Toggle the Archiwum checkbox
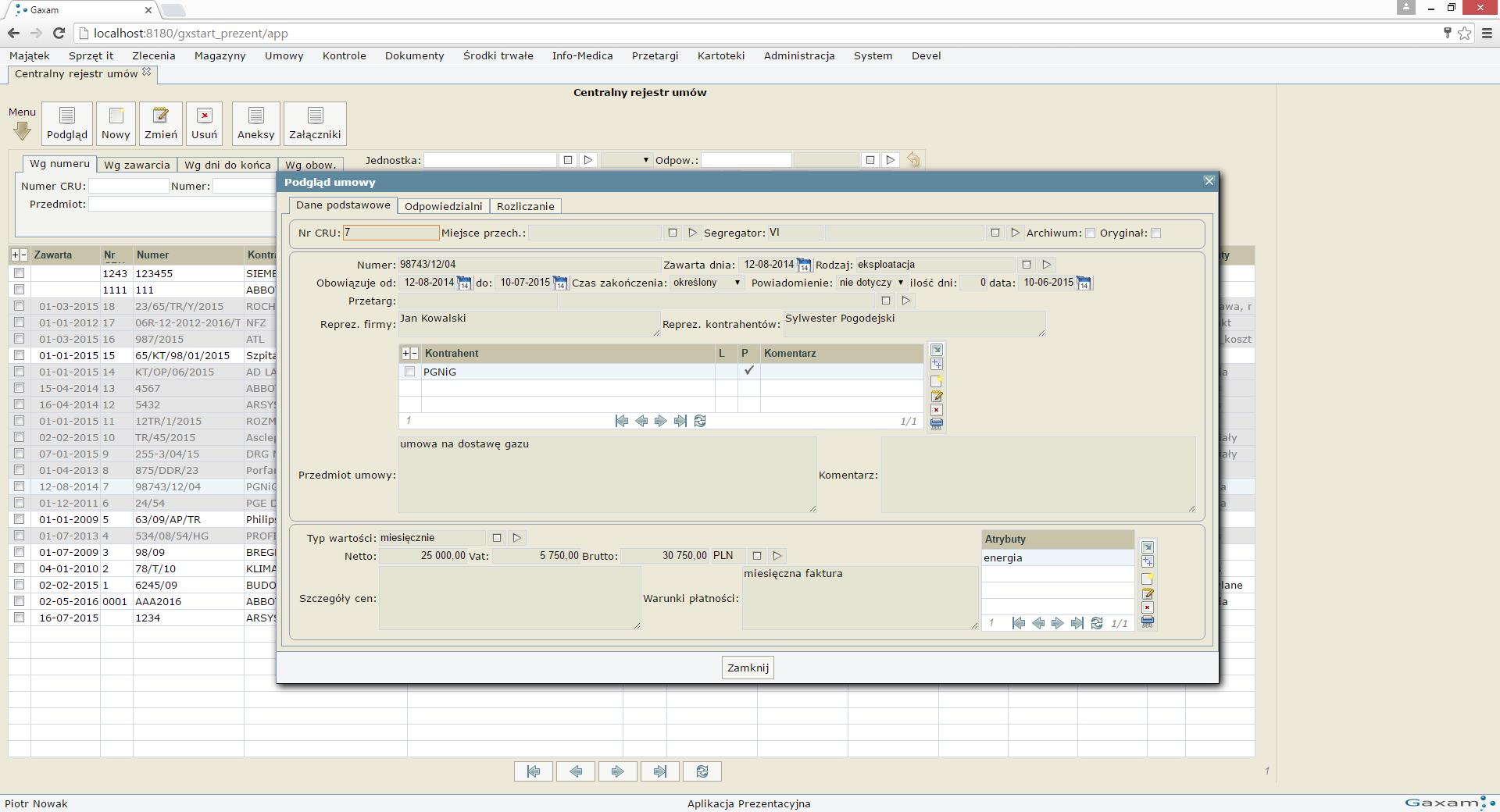Viewport: 1500px width, 812px height. tap(1091, 233)
